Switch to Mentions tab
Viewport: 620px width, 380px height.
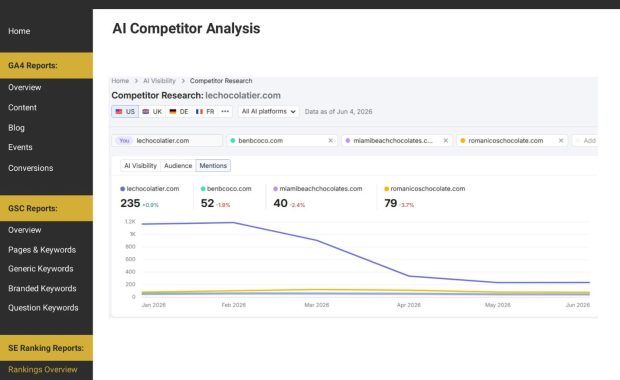click(x=213, y=166)
